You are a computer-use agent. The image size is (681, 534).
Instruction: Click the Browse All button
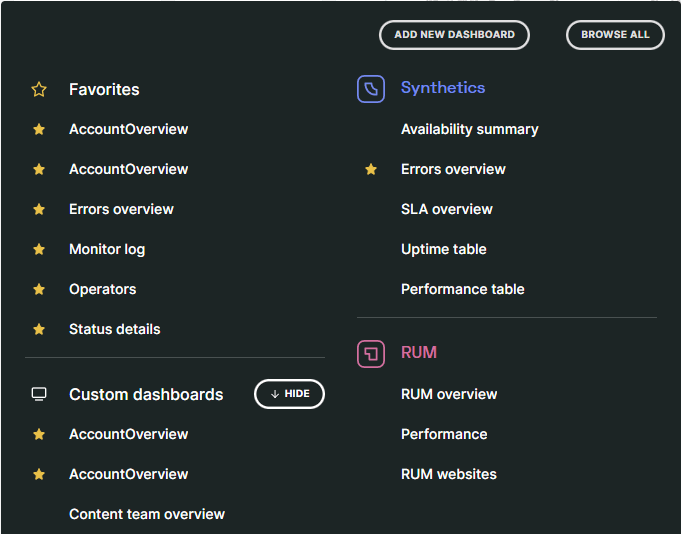click(615, 35)
